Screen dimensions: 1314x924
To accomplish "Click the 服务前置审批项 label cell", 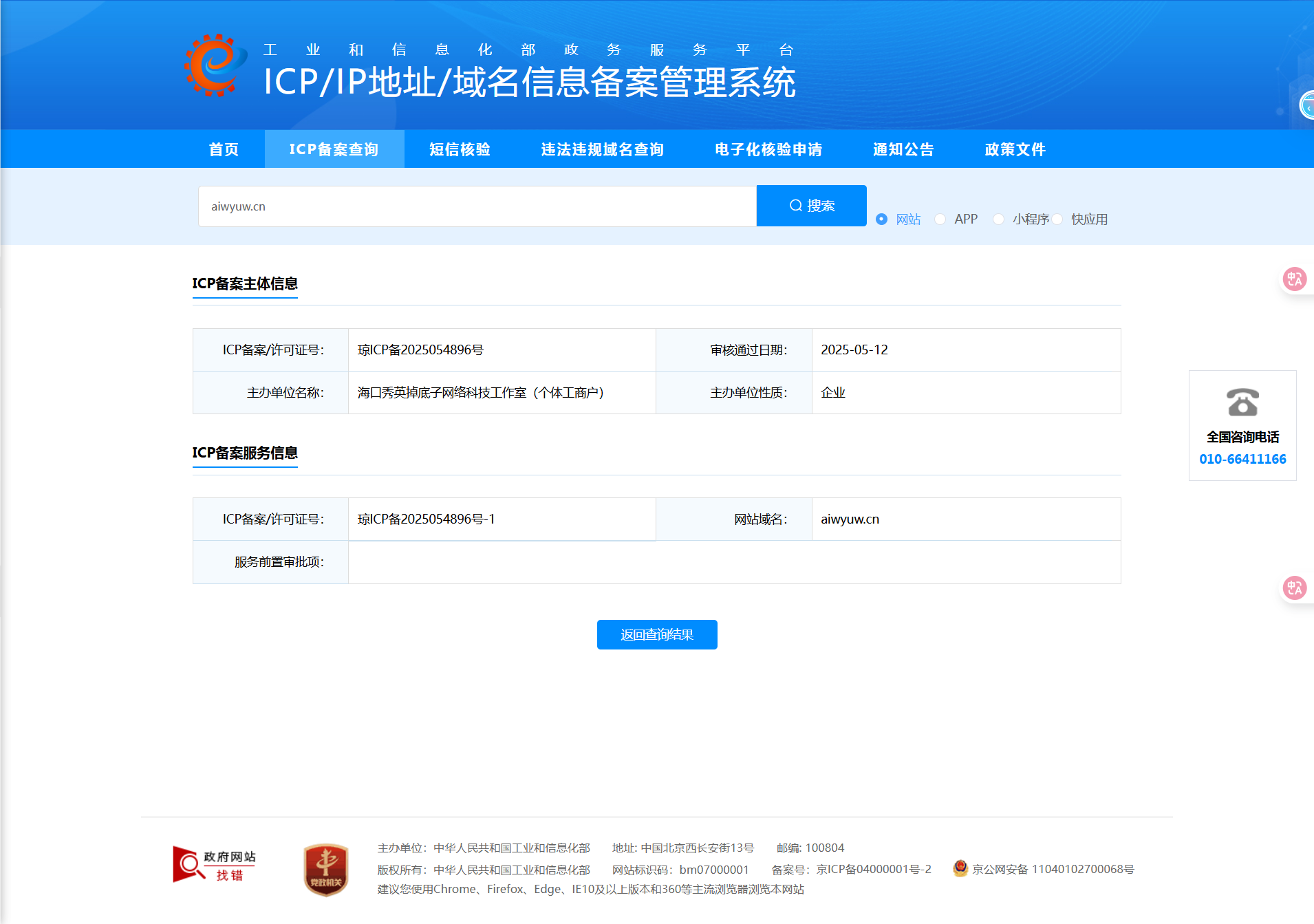I will pyautogui.click(x=270, y=562).
